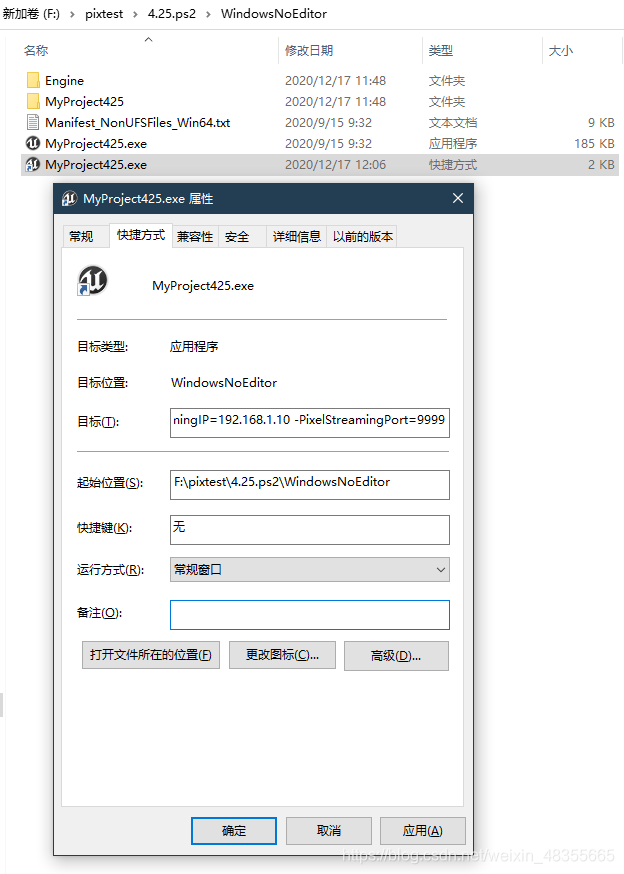Screen dimensions: 624x874
Task: Click the 应用程序 type cell in file list
Action: [x=453, y=144]
